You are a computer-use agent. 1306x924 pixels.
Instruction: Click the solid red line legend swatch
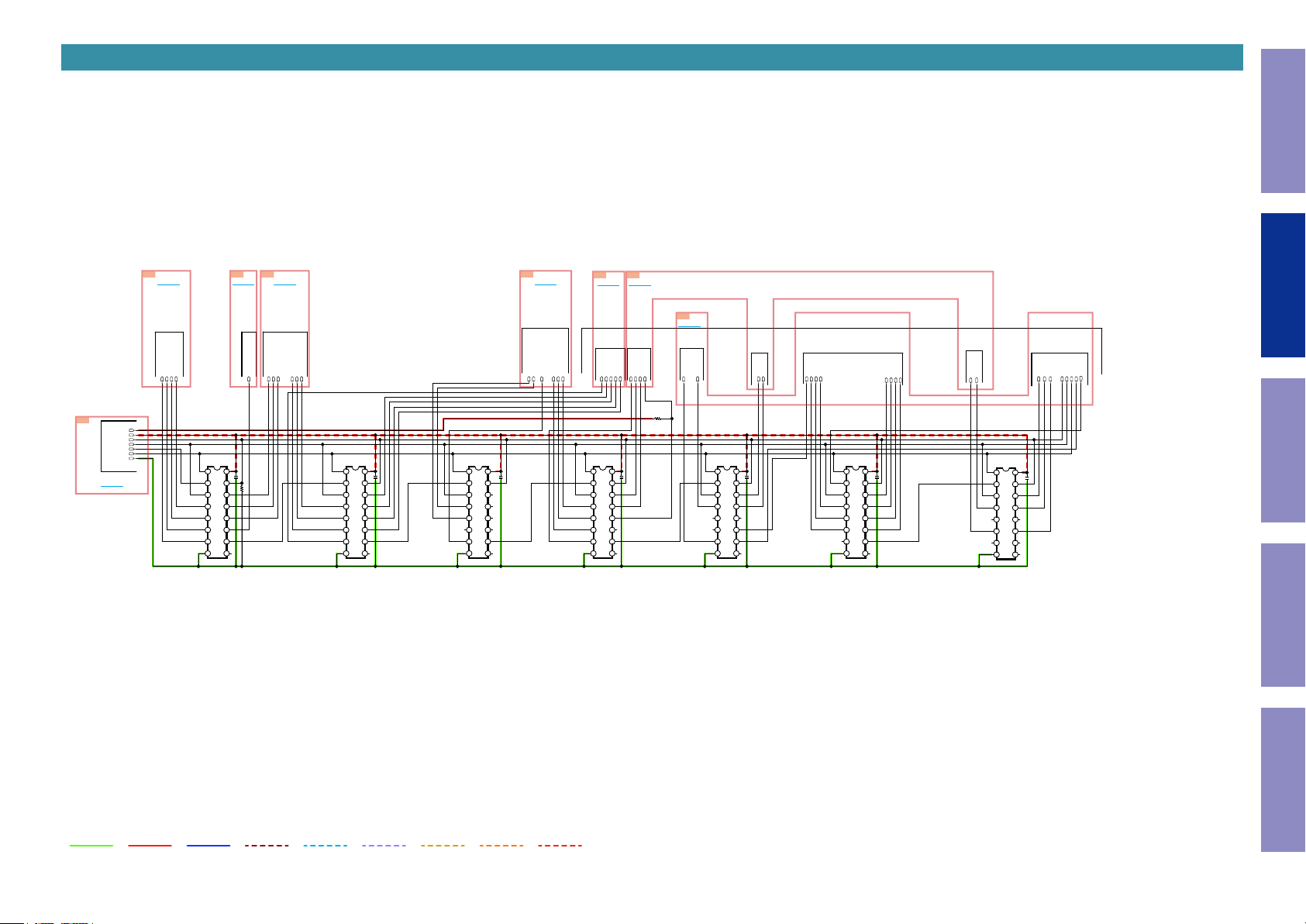(x=150, y=846)
